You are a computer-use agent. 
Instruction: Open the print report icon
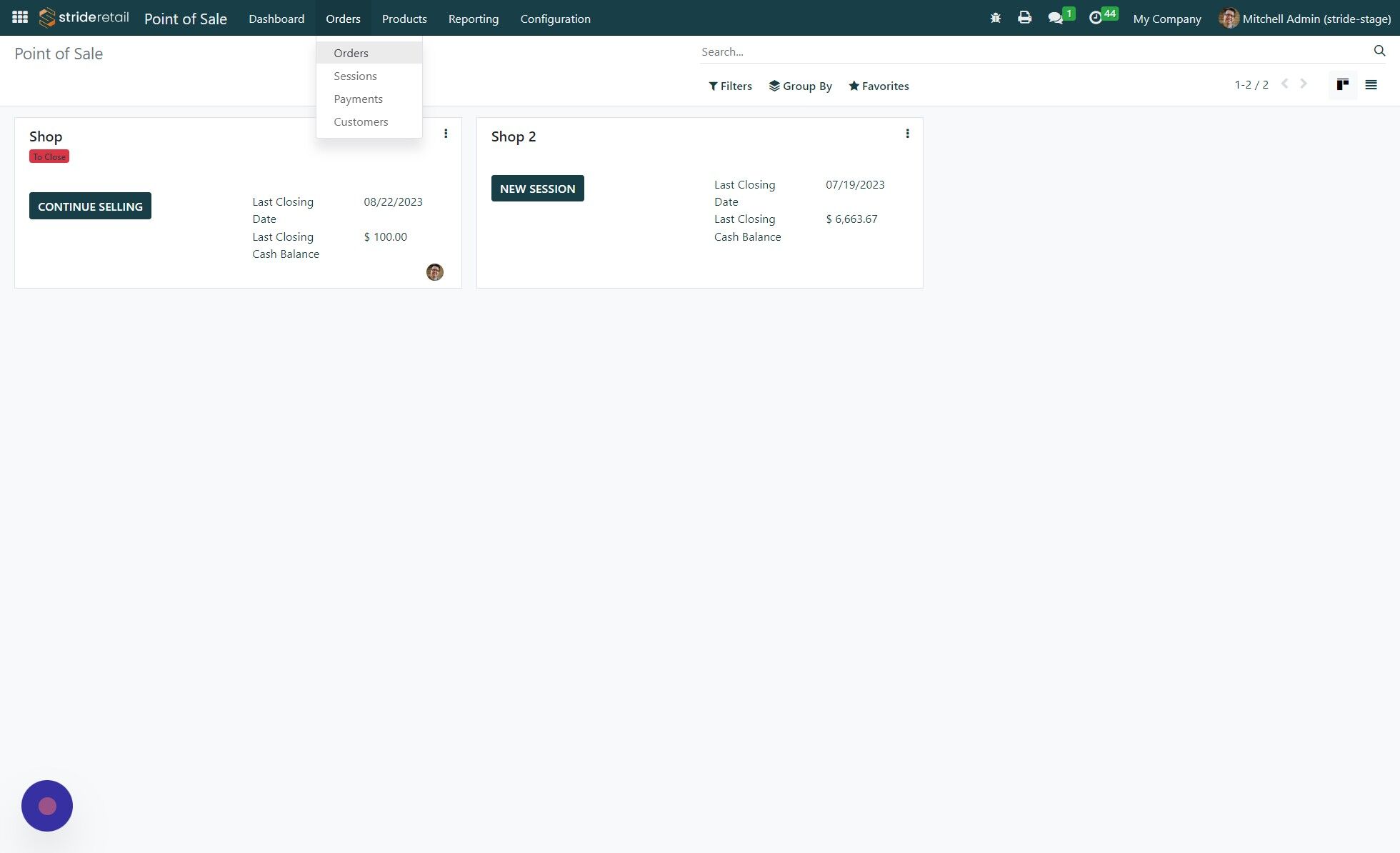point(1024,18)
